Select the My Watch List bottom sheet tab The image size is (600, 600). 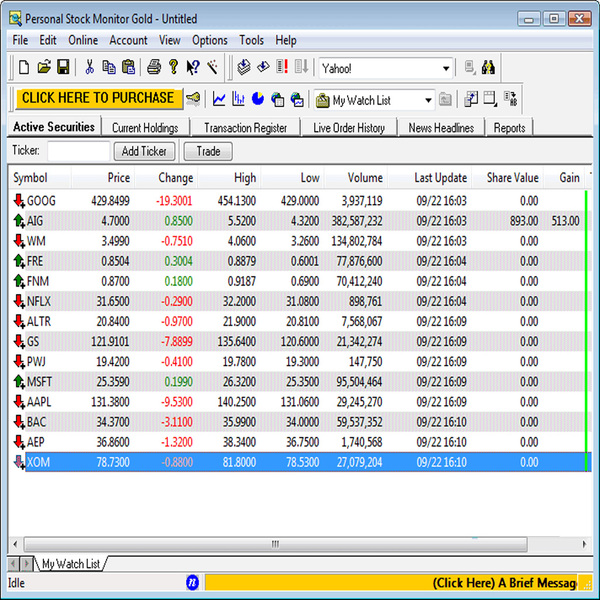click(71, 564)
